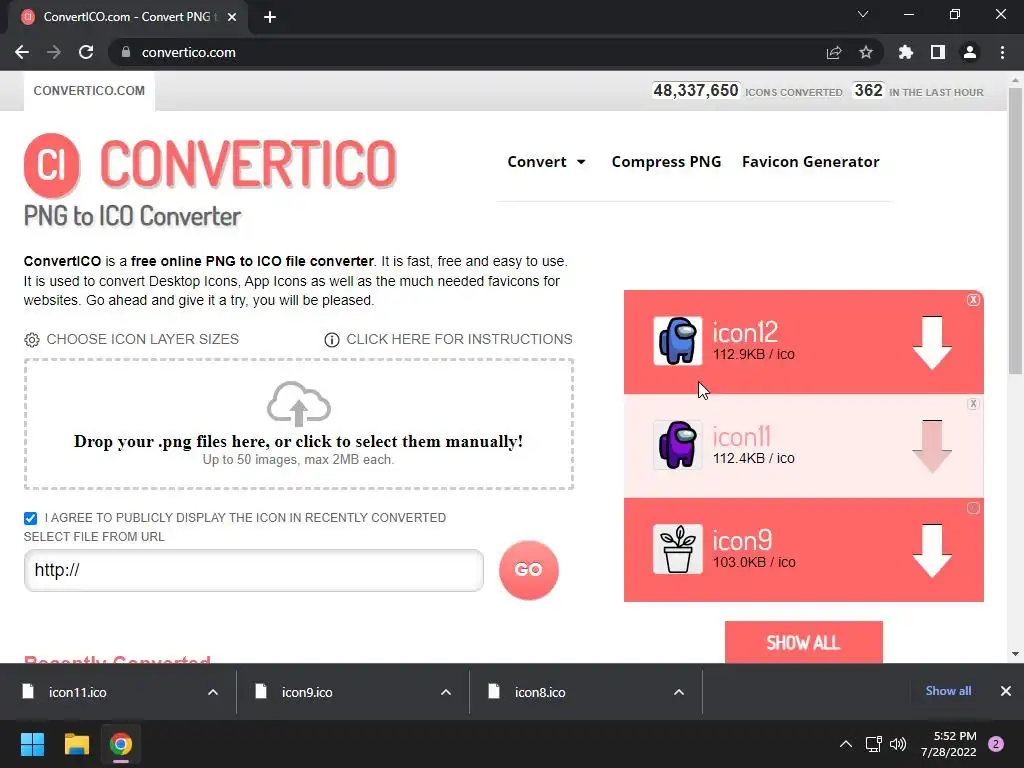Open Chrome extensions puzzle icon
Screen dimensions: 1024x768
[x=906, y=52]
